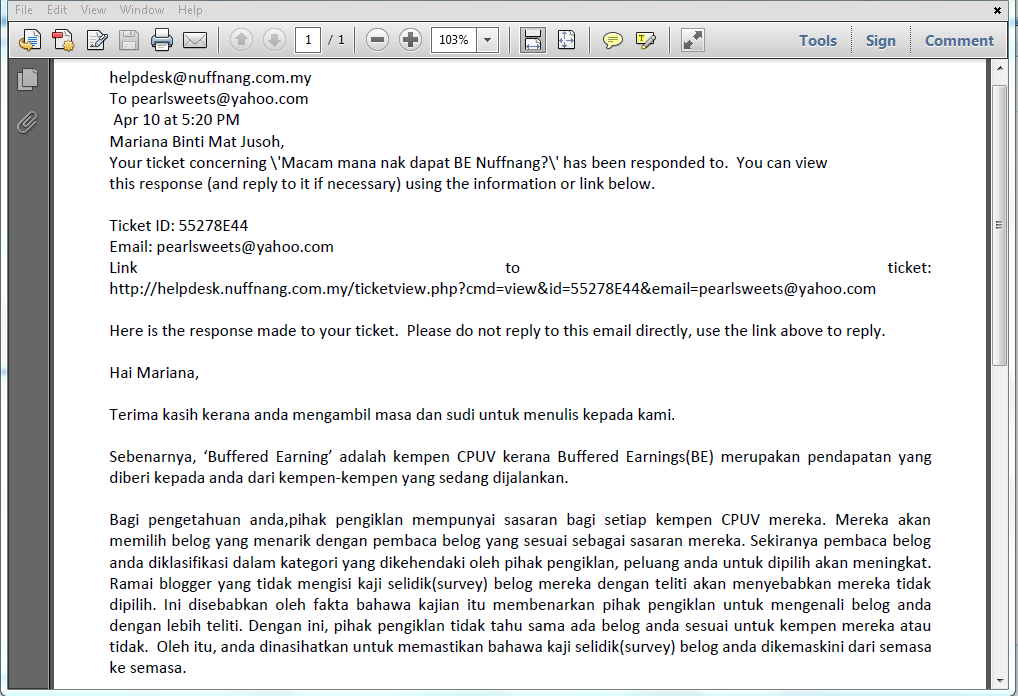Screen dimensions: 1018x696
Task: Click the 'Terima kasih kerana anda' sentence
Action: pos(392,415)
